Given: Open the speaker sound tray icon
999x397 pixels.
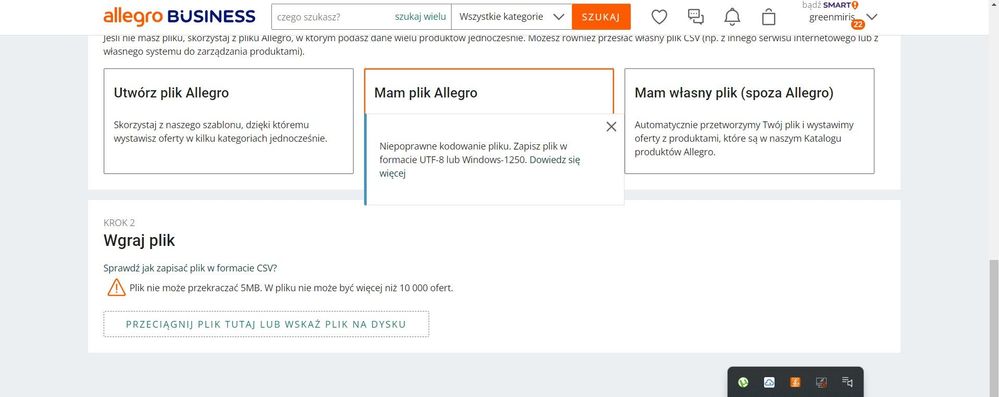Looking at the screenshot, I should (847, 382).
